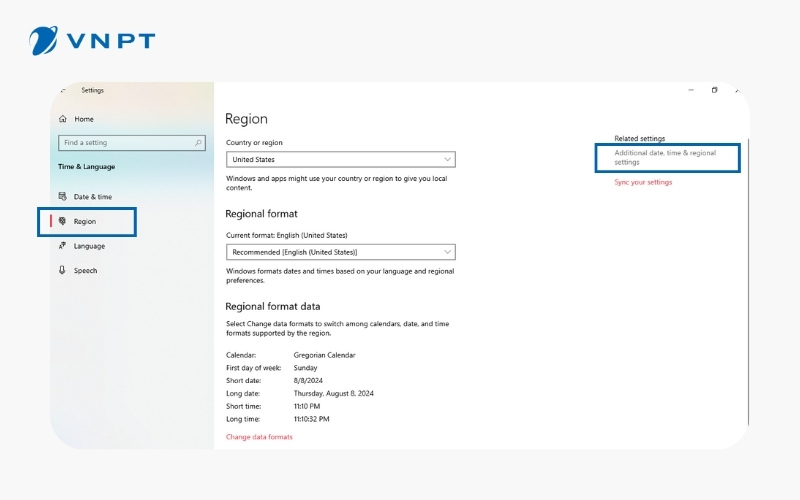Viewport: 800px width, 500px height.
Task: Select the 'Date & time' text label
Action: point(93,197)
